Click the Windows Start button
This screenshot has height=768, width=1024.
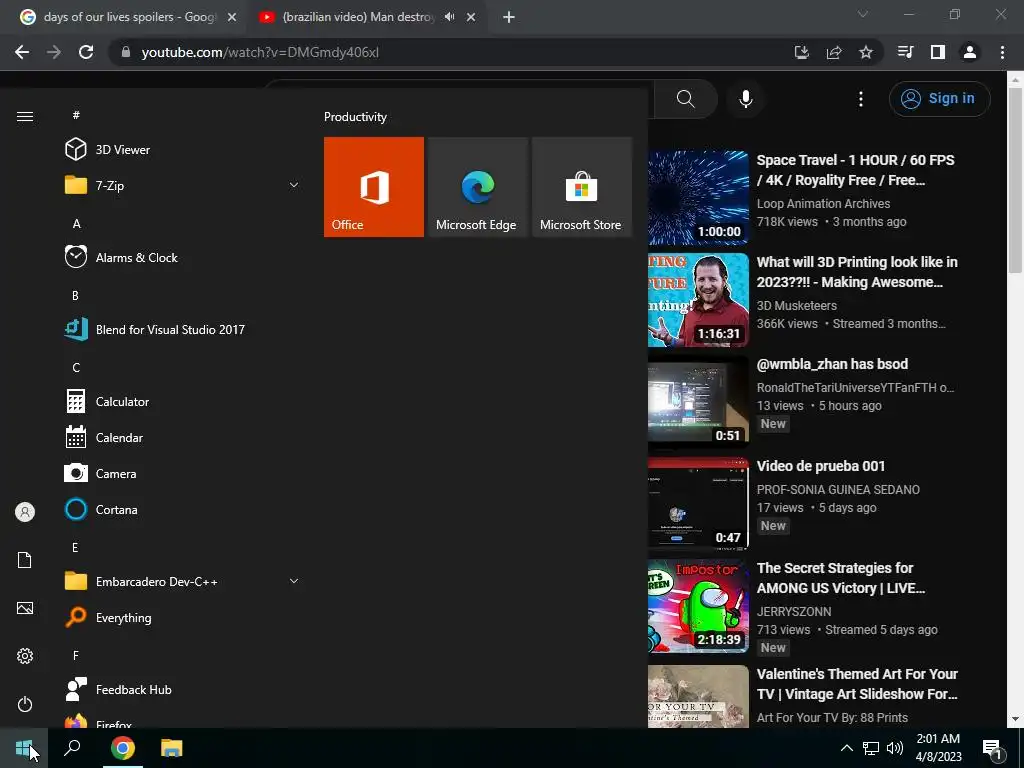click(24, 748)
